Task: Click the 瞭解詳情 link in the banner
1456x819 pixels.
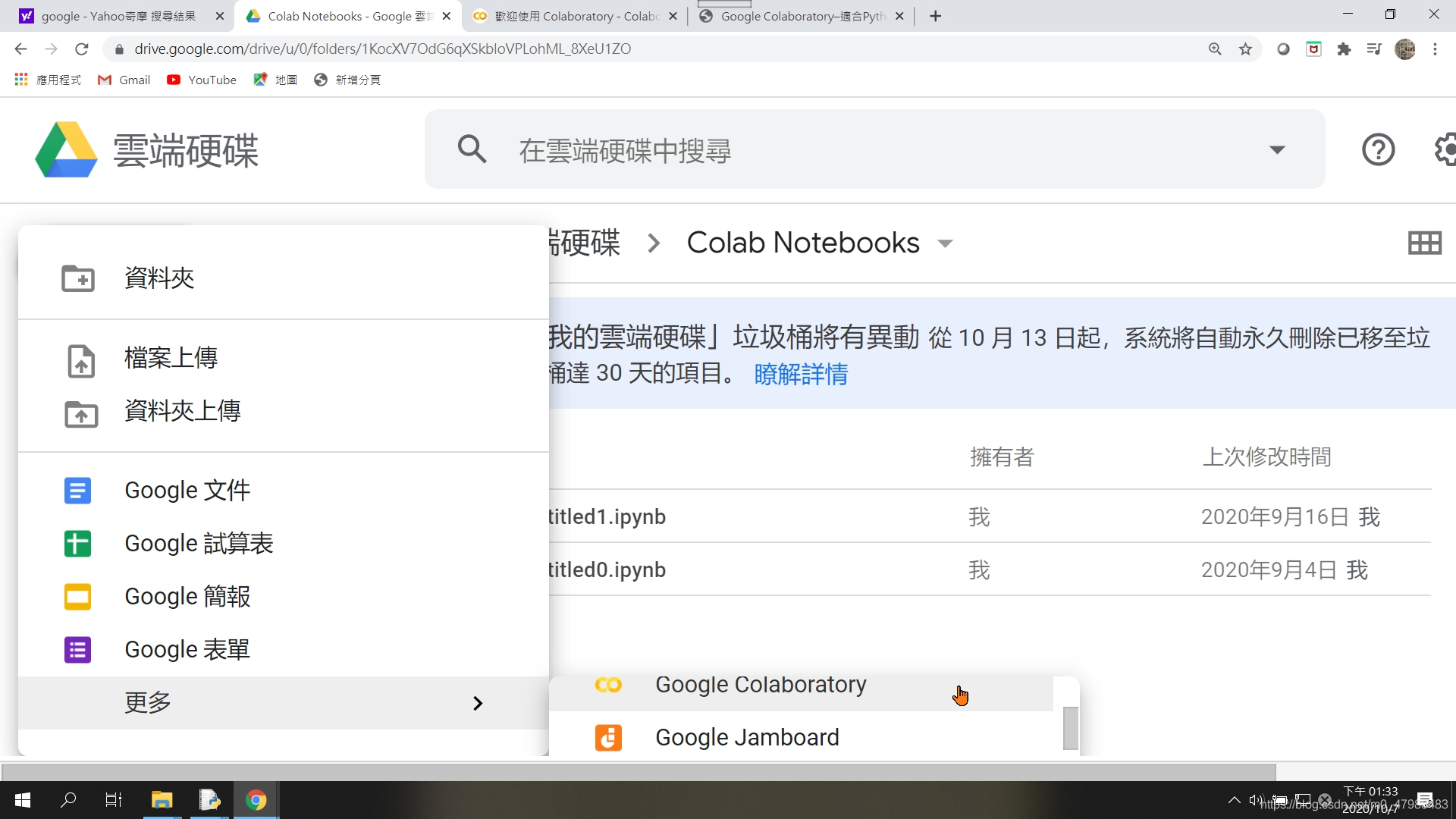Action: coord(801,374)
